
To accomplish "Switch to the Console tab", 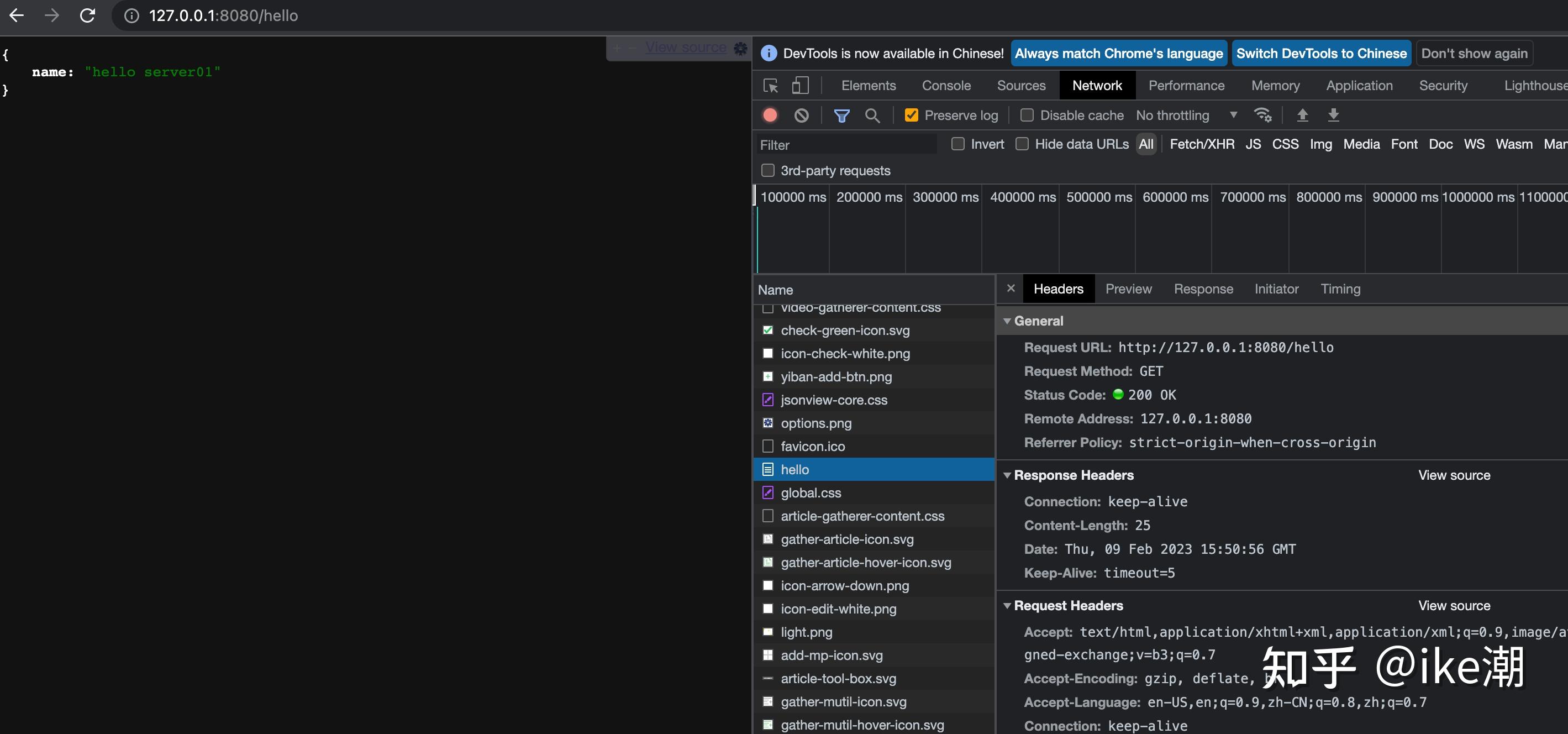I will [x=946, y=85].
